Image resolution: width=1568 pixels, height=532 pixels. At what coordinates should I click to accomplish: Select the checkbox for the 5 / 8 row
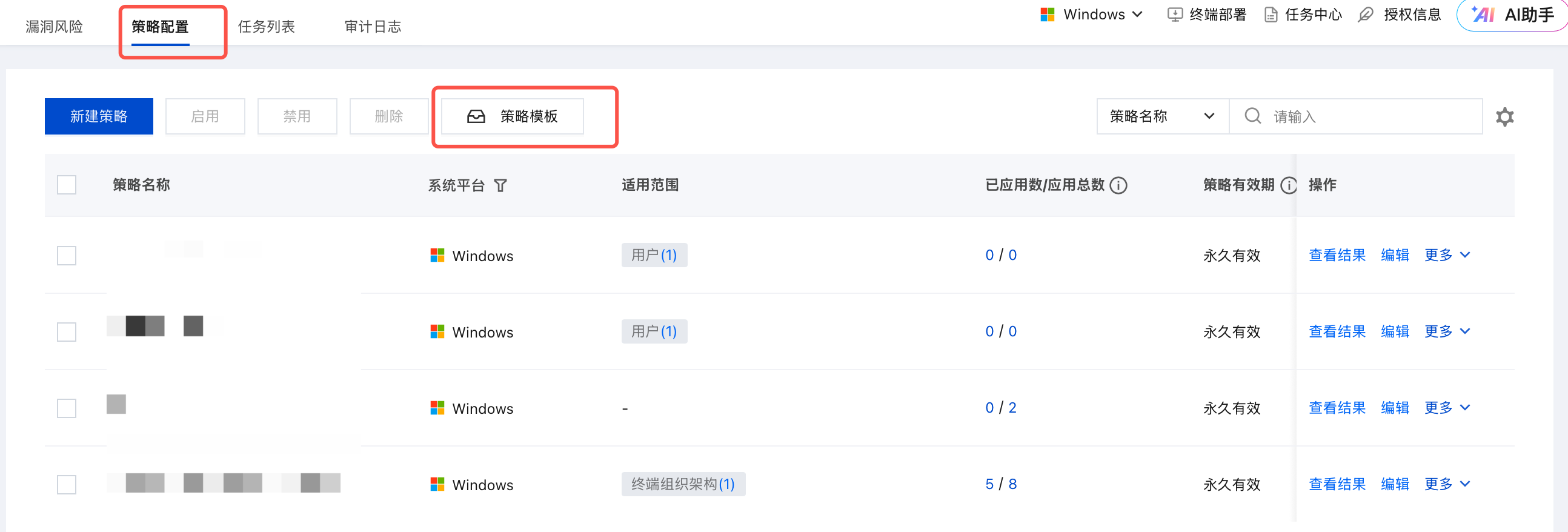click(67, 485)
